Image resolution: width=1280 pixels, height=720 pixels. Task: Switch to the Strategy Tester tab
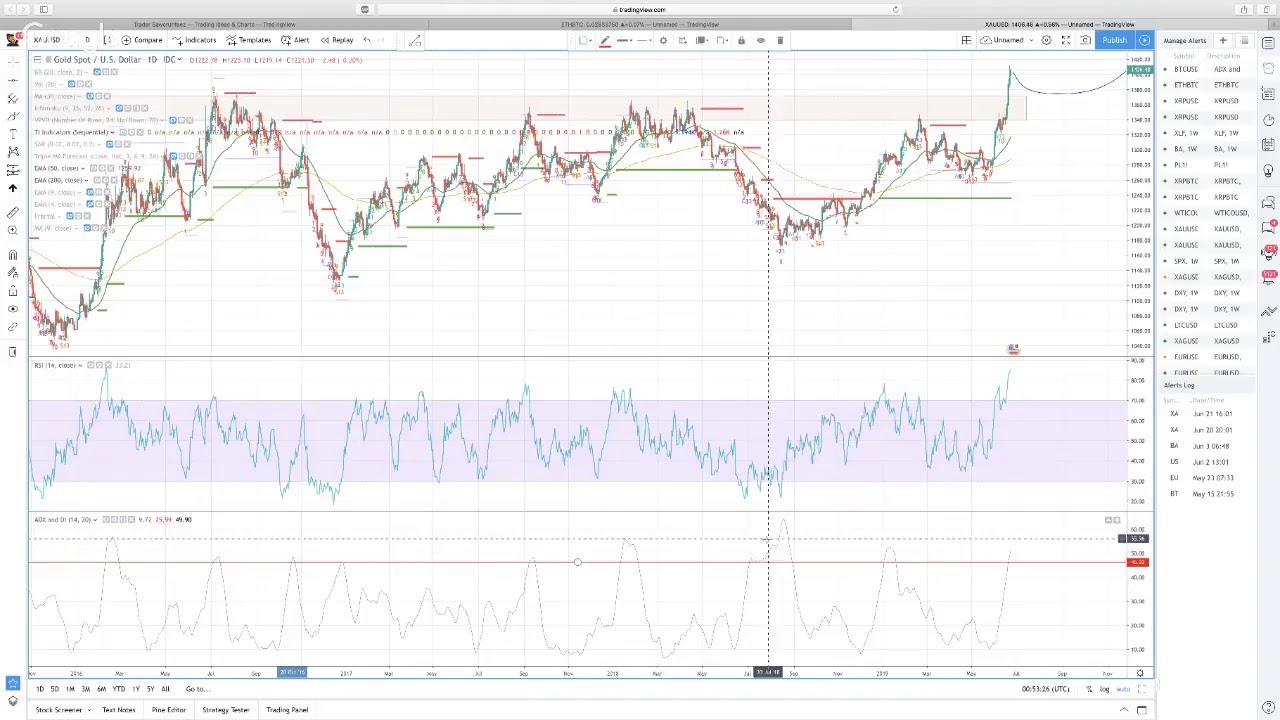click(x=226, y=710)
